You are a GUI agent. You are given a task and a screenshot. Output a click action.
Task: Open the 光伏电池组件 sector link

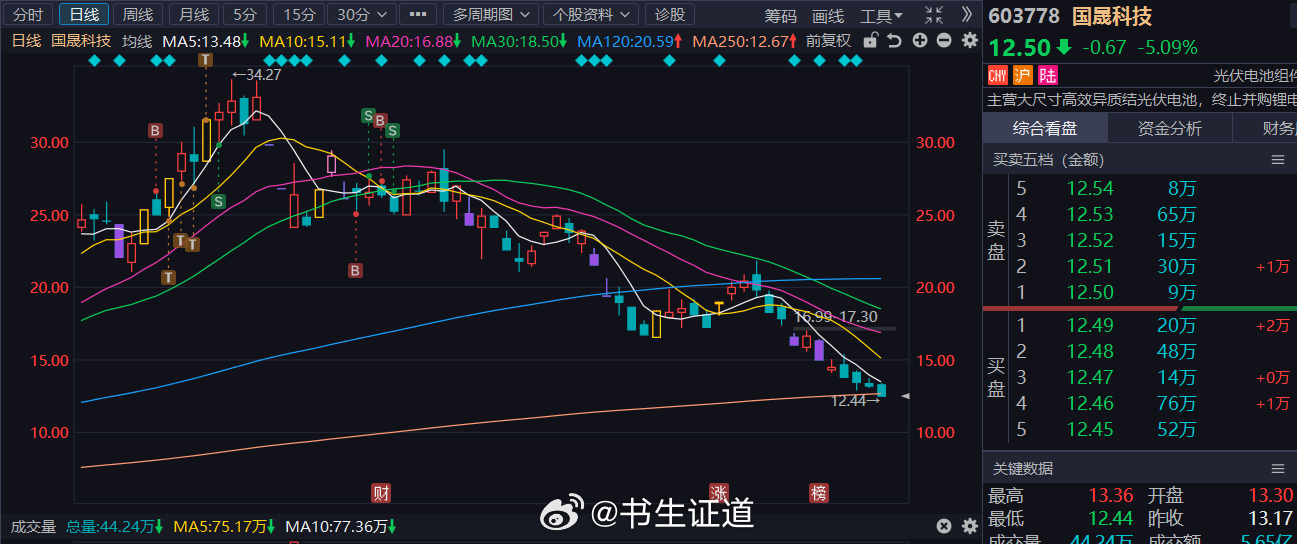1254,76
